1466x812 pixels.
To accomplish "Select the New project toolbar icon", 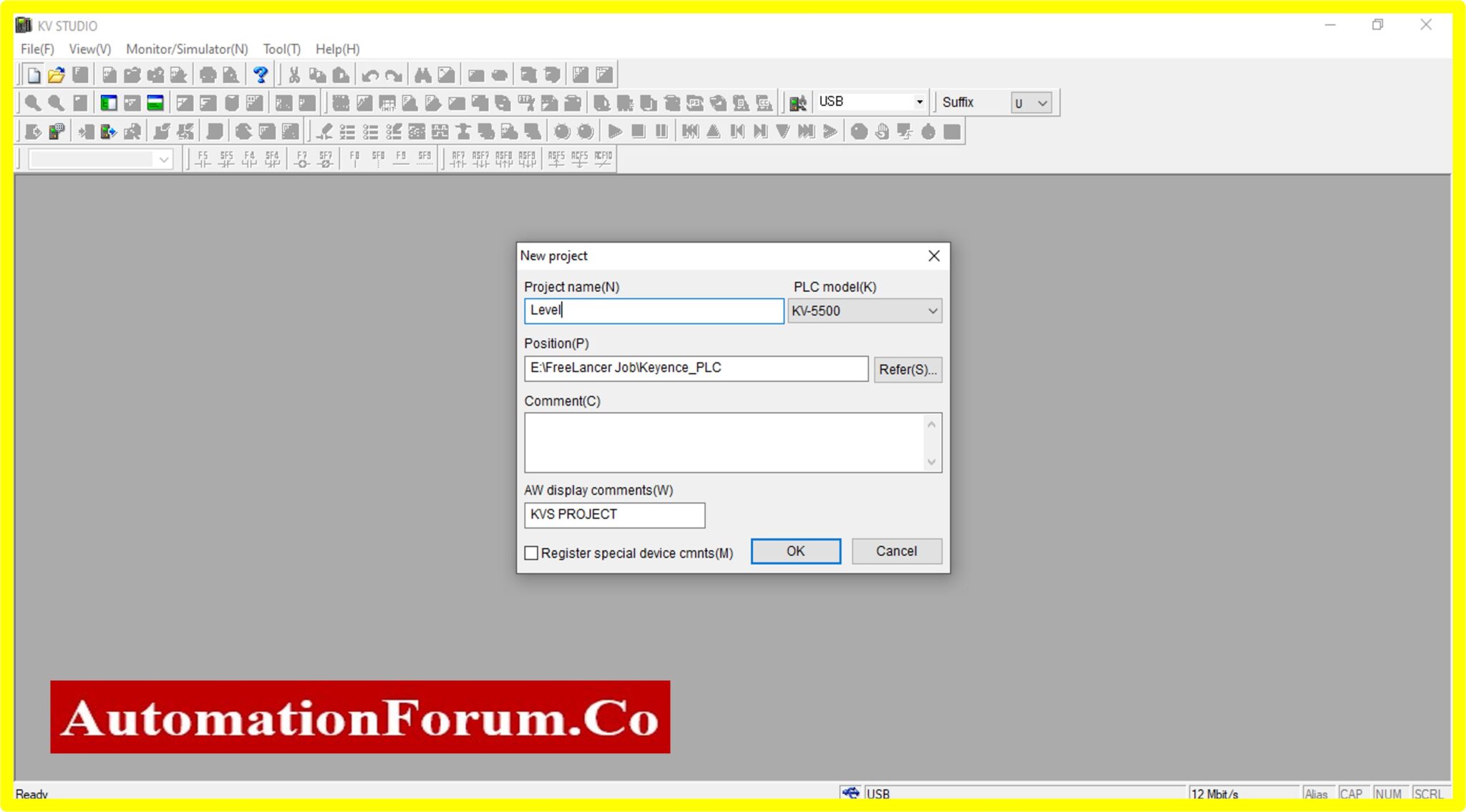I will point(33,74).
